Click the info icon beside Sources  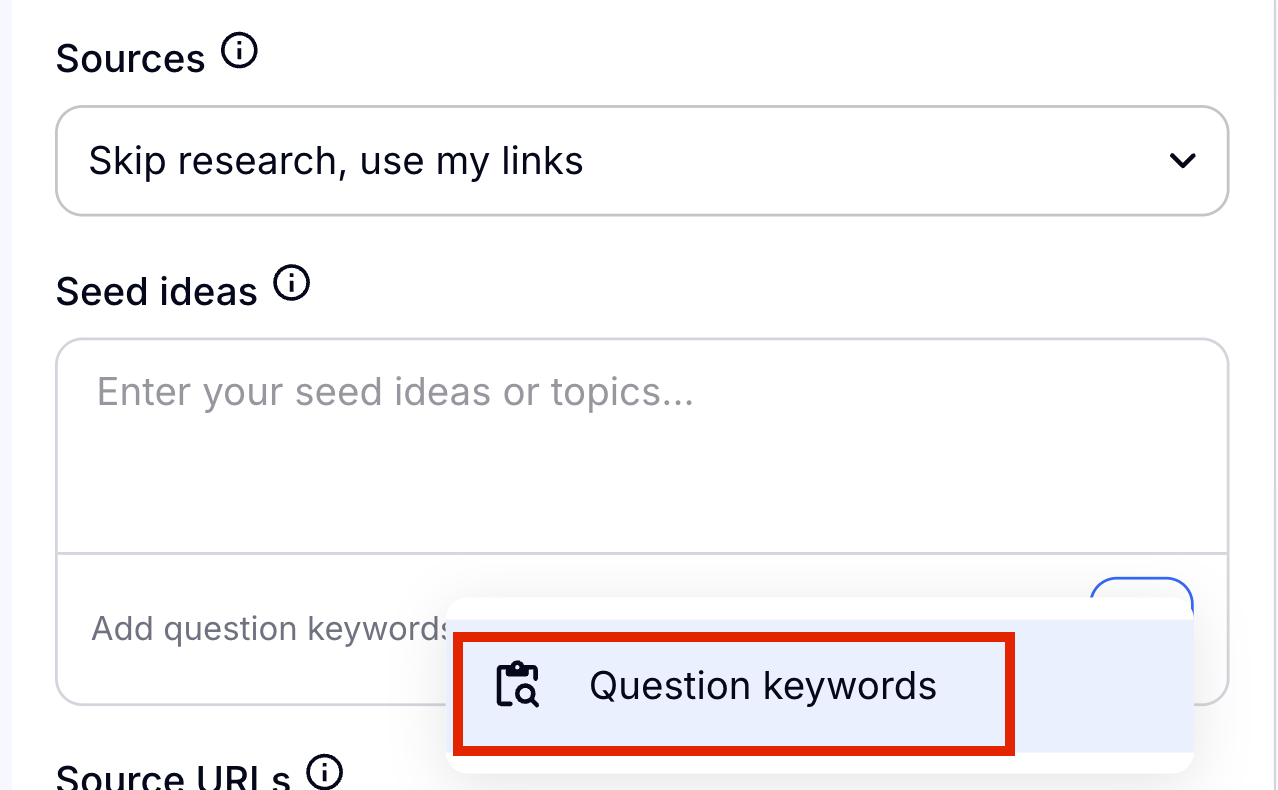(239, 51)
